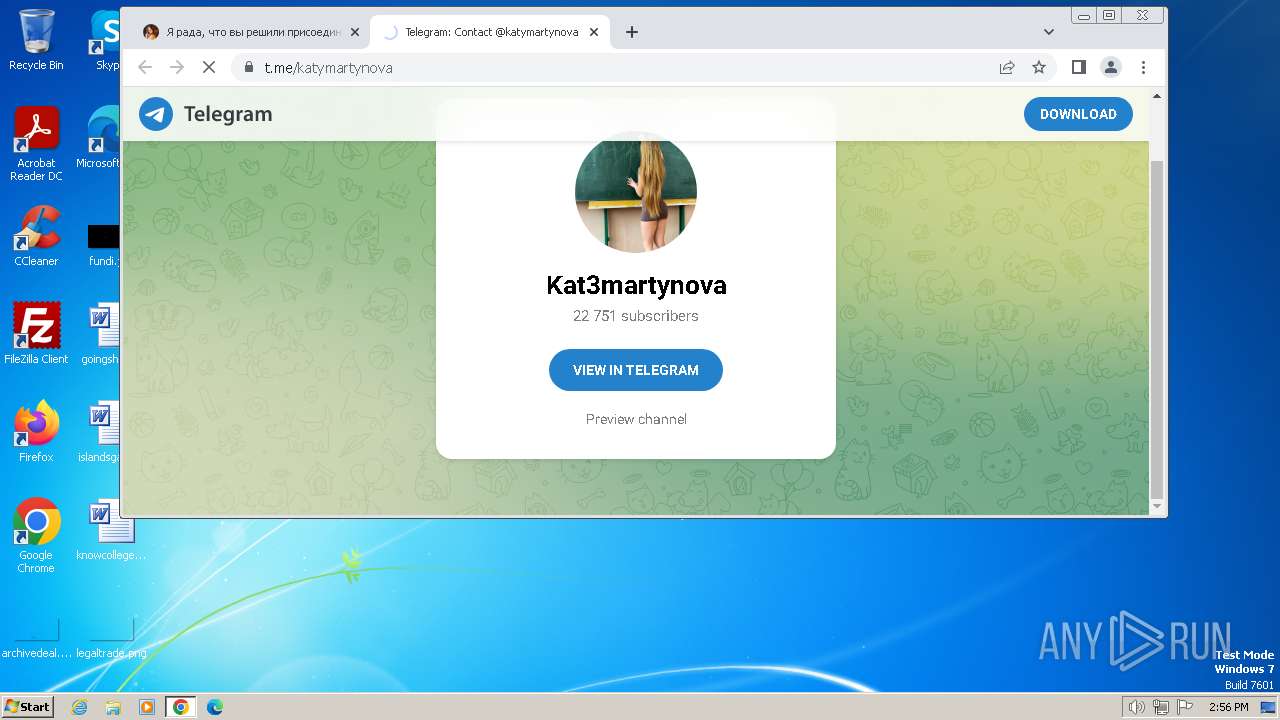Click the DOWNLOAD button
Image resolution: width=1280 pixels, height=720 pixels.
click(1078, 114)
